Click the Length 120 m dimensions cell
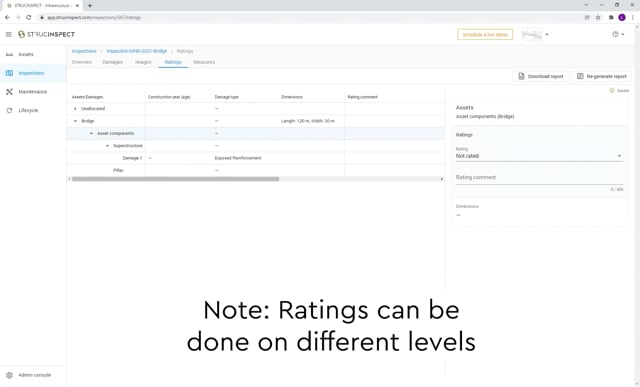 click(308, 121)
